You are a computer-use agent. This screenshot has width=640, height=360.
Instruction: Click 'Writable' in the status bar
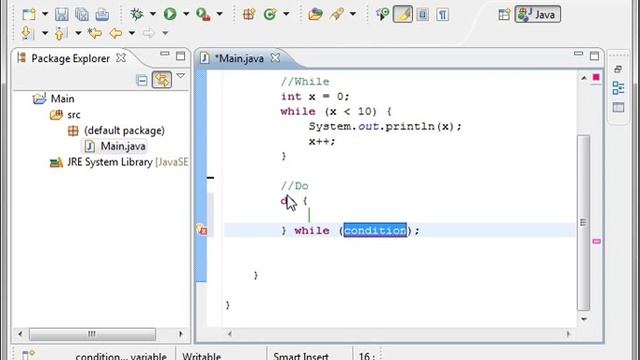[x=202, y=356]
